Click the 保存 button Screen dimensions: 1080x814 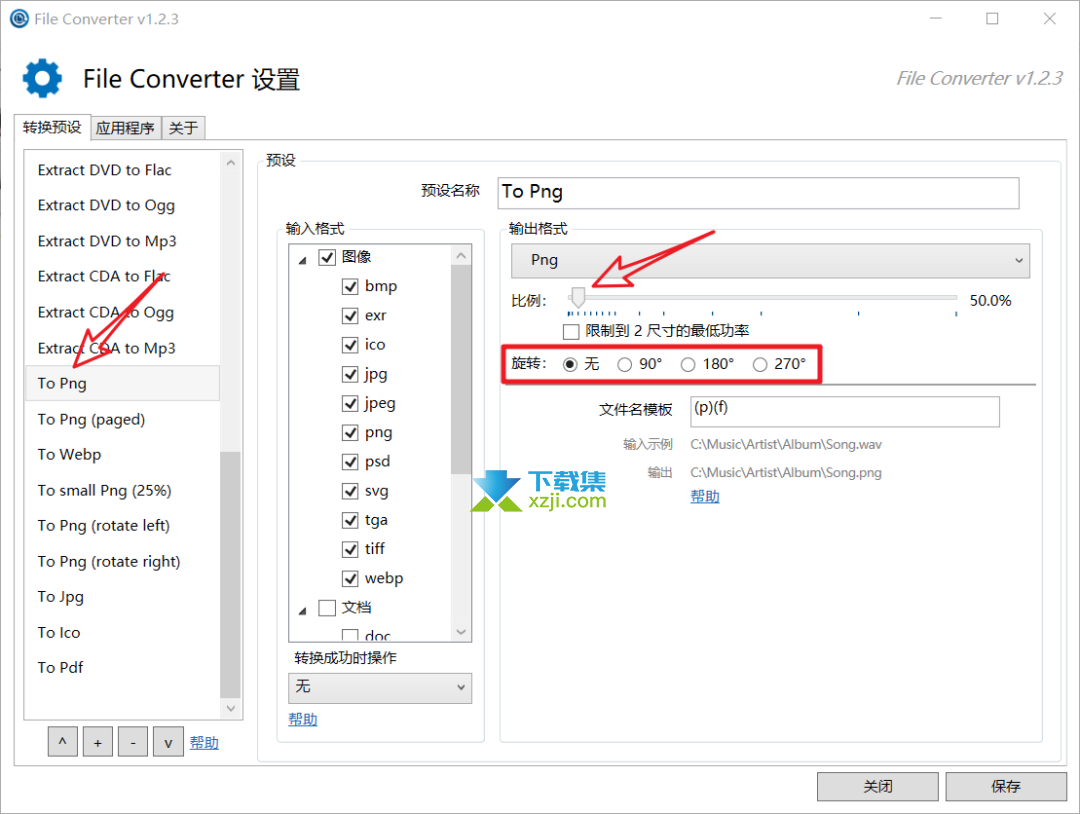click(1006, 786)
